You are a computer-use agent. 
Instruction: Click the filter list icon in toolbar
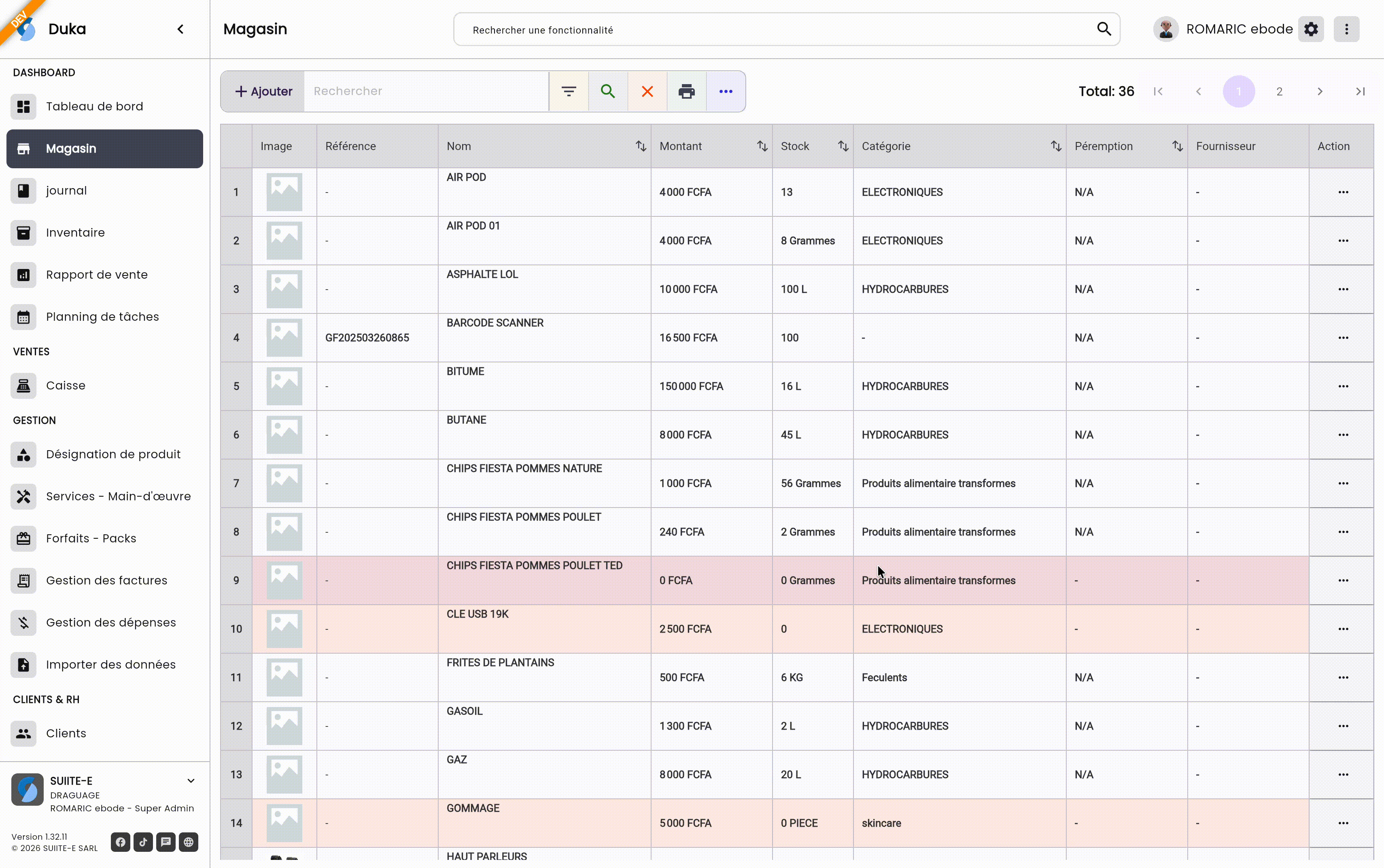coord(569,91)
